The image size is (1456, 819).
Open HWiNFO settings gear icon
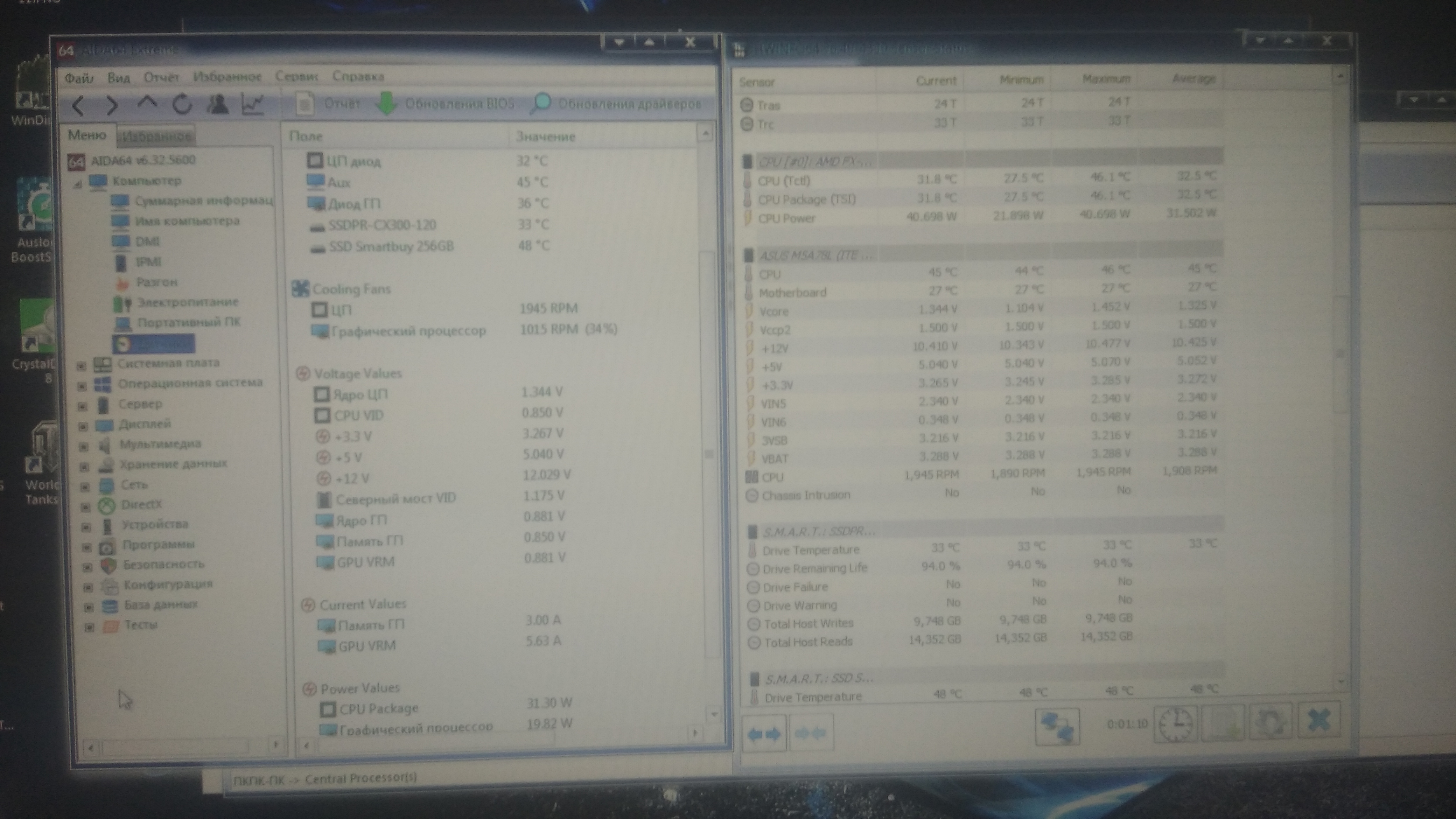pos(1270,722)
